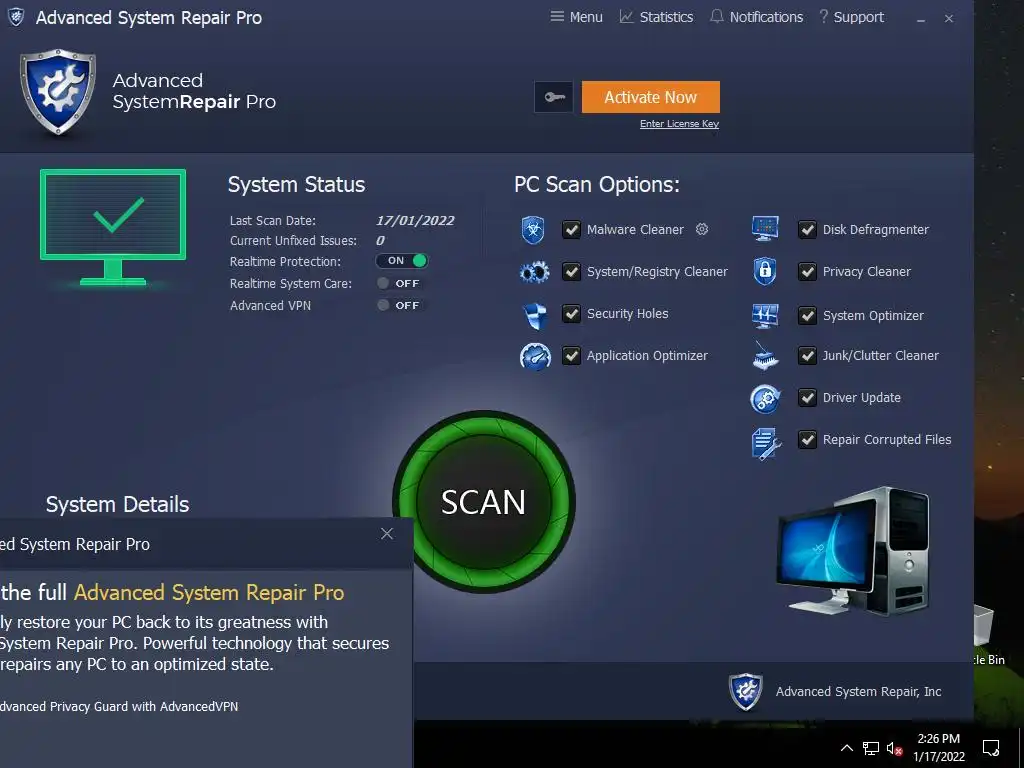Screen dimensions: 1024x768
Task: Click the desktop computer illustration
Action: click(853, 551)
